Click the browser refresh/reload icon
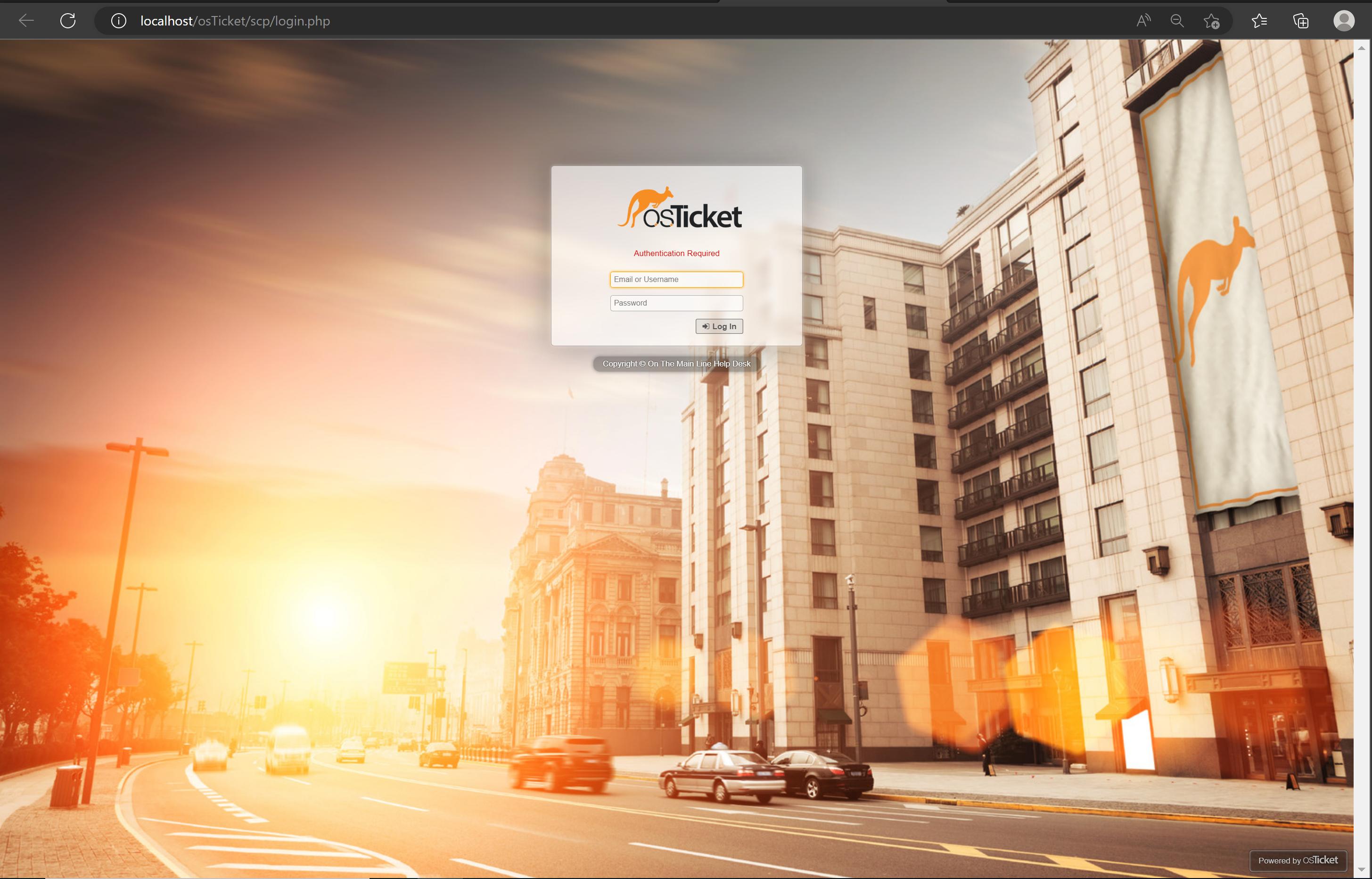This screenshot has height=879, width=1372. pyautogui.click(x=68, y=20)
